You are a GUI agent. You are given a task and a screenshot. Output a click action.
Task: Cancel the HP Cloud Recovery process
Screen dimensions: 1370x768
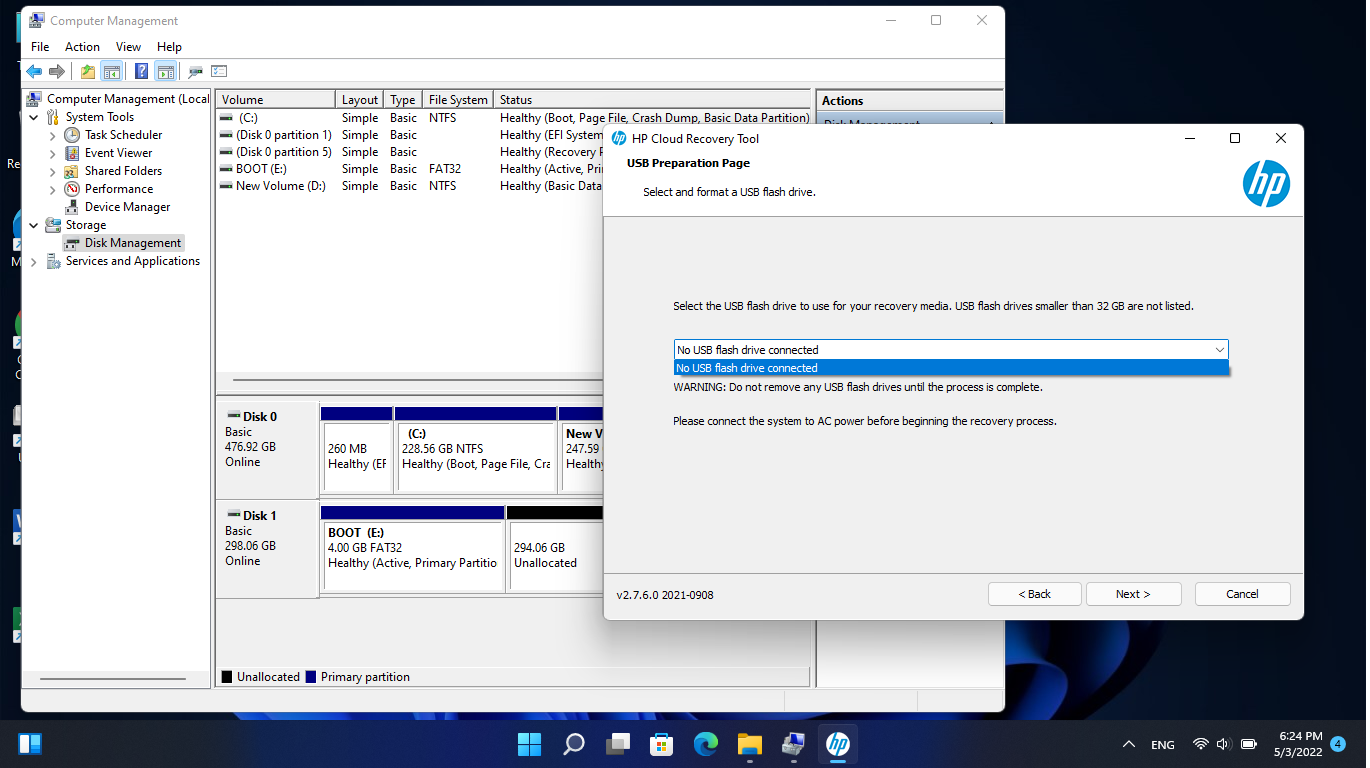click(x=1242, y=593)
